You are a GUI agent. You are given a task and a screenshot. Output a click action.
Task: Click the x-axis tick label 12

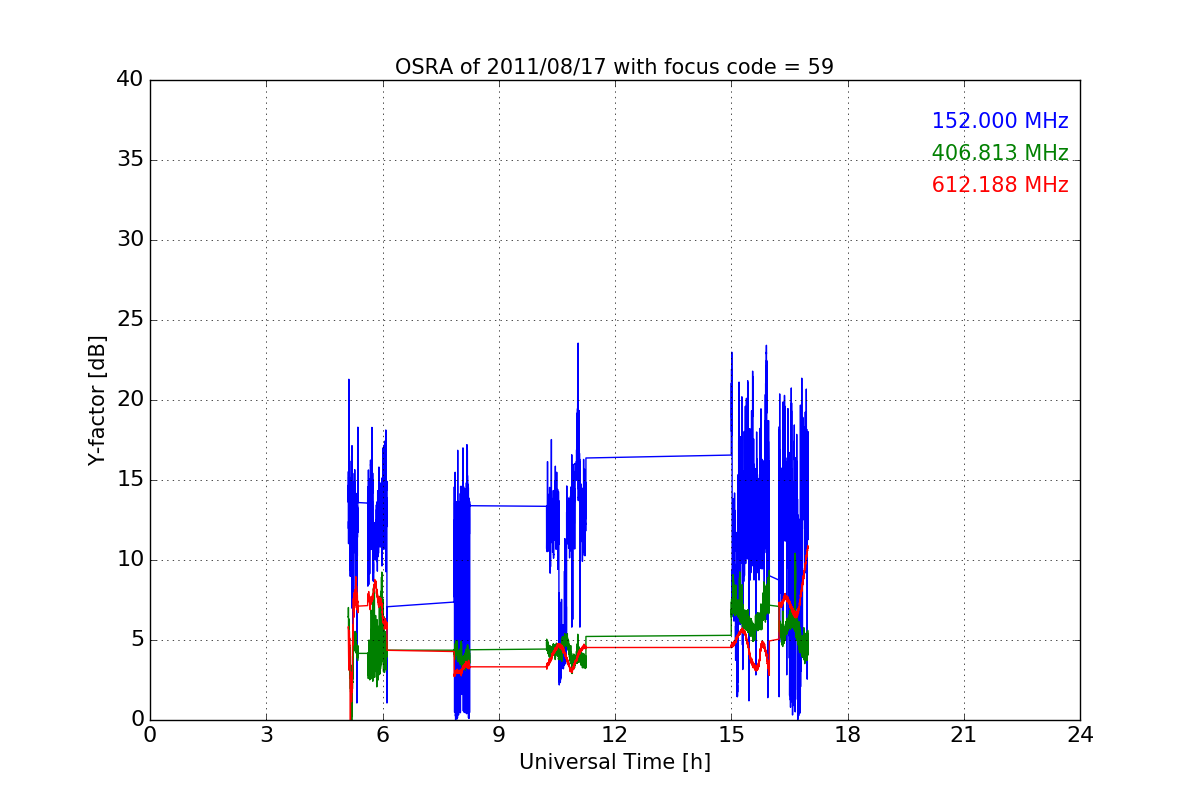615,735
